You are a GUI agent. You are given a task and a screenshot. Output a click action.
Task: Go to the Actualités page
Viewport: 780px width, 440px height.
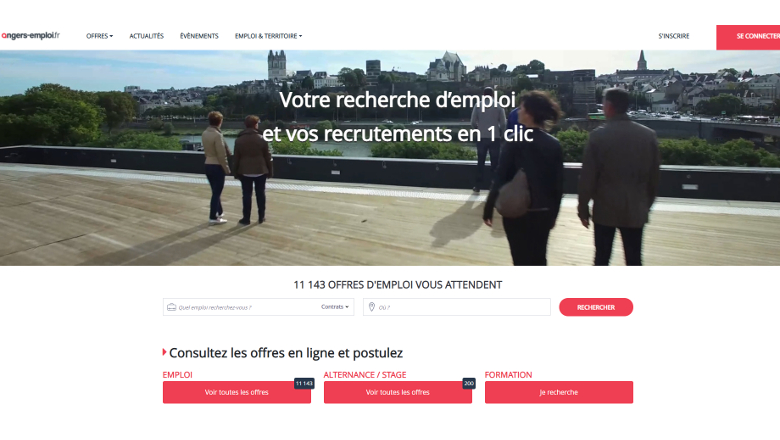coord(146,36)
